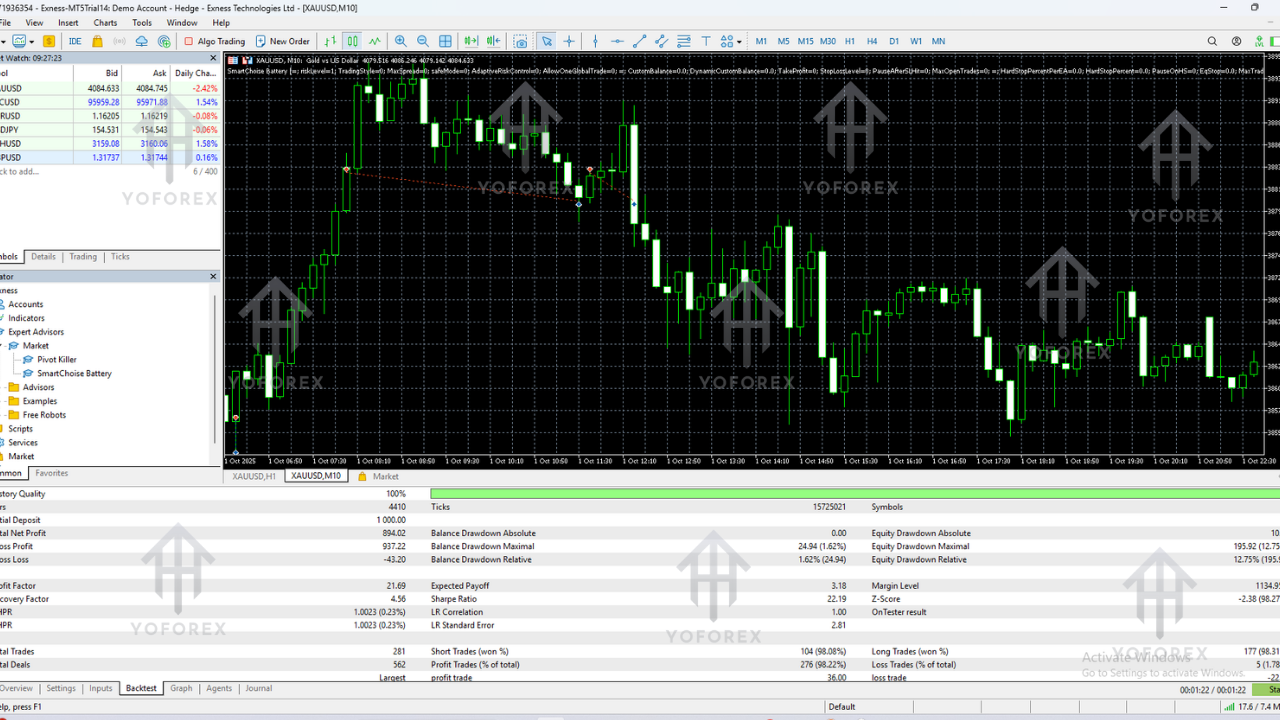Tile chart windows with grid icon
This screenshot has width=1280, height=720.
[x=445, y=41]
